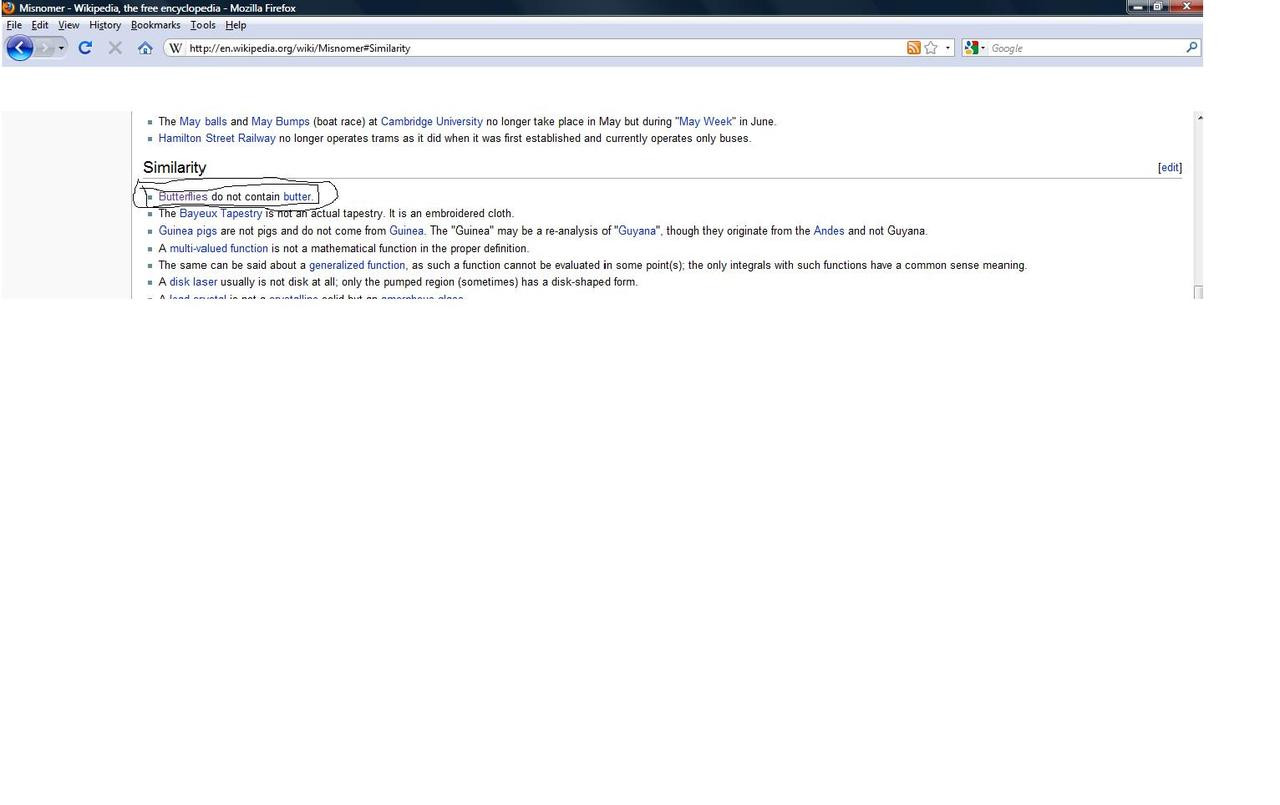1280x805 pixels.
Task: Go to the Home page
Action: coord(145,48)
